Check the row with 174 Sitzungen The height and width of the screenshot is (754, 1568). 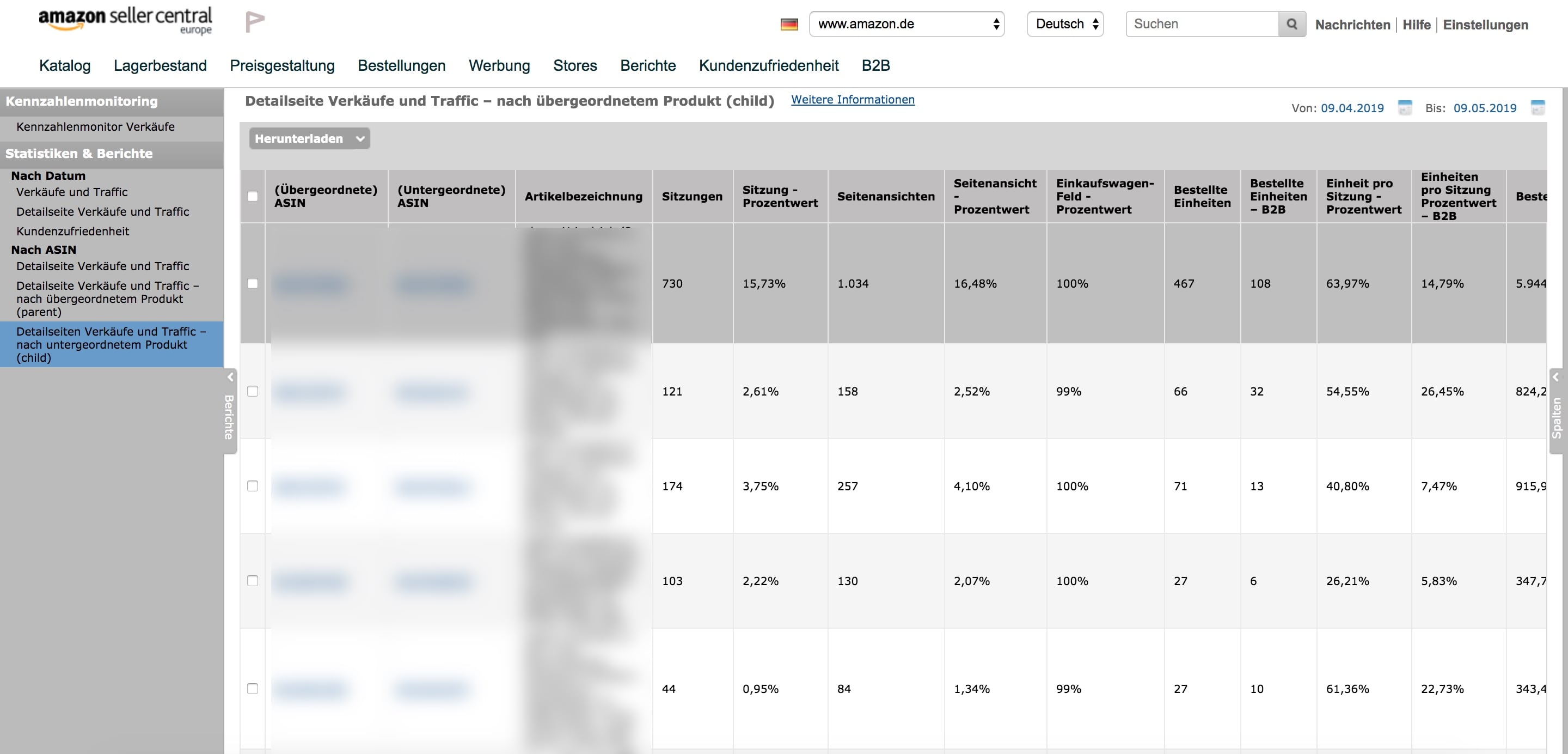coord(253,486)
